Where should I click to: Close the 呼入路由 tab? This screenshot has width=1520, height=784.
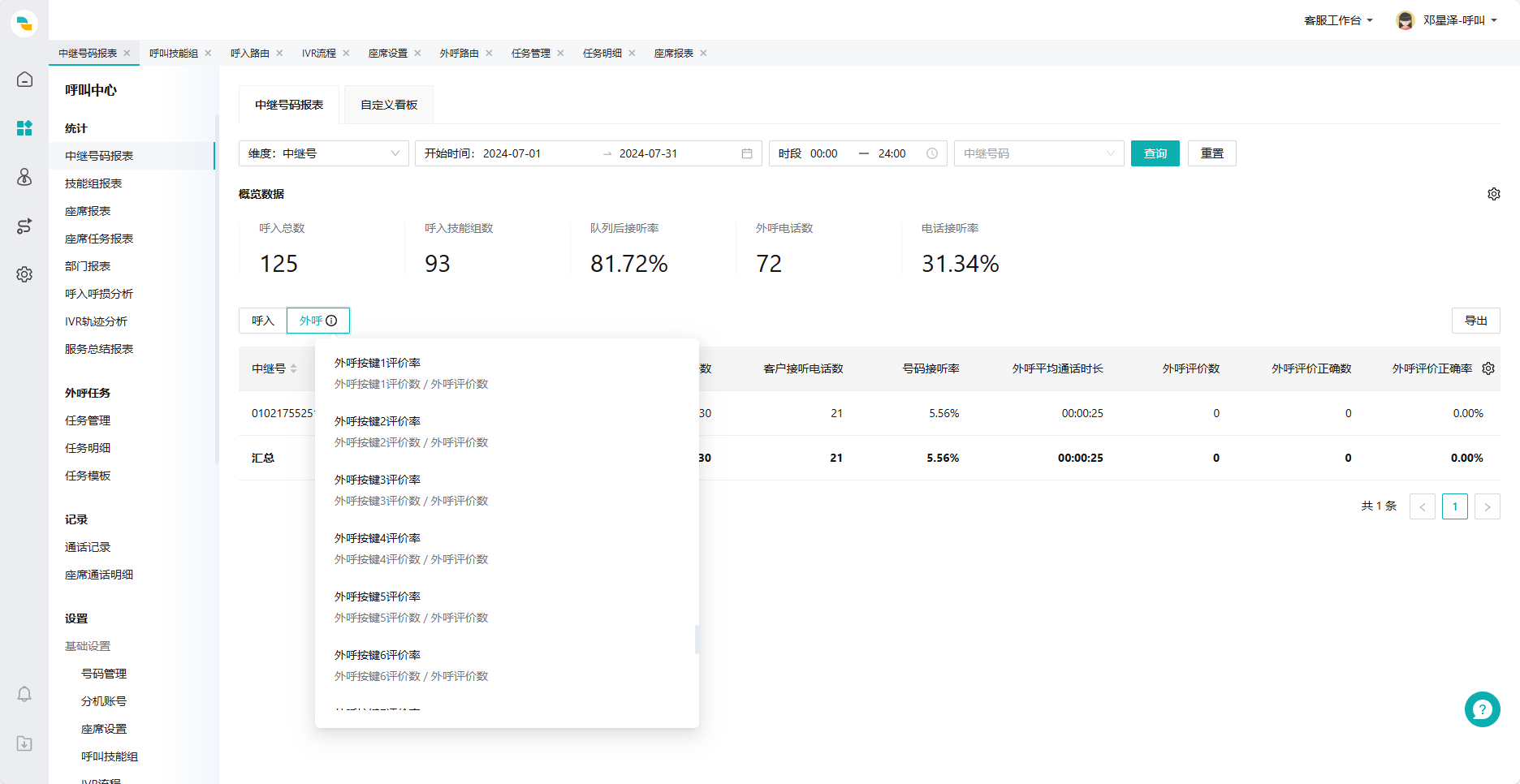pos(279,53)
